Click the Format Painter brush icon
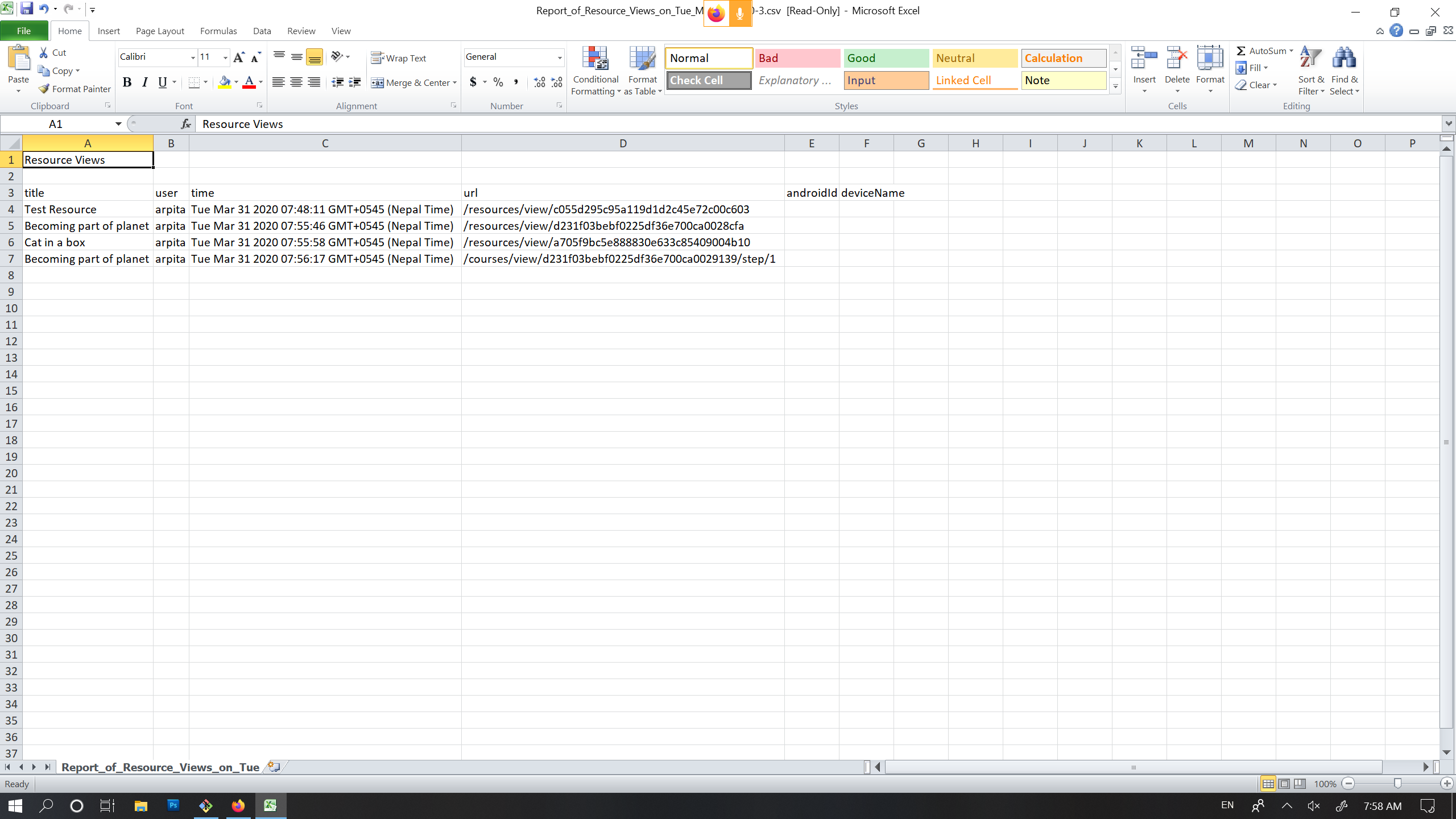Screen dimensions: 1456x819 pos(44,89)
